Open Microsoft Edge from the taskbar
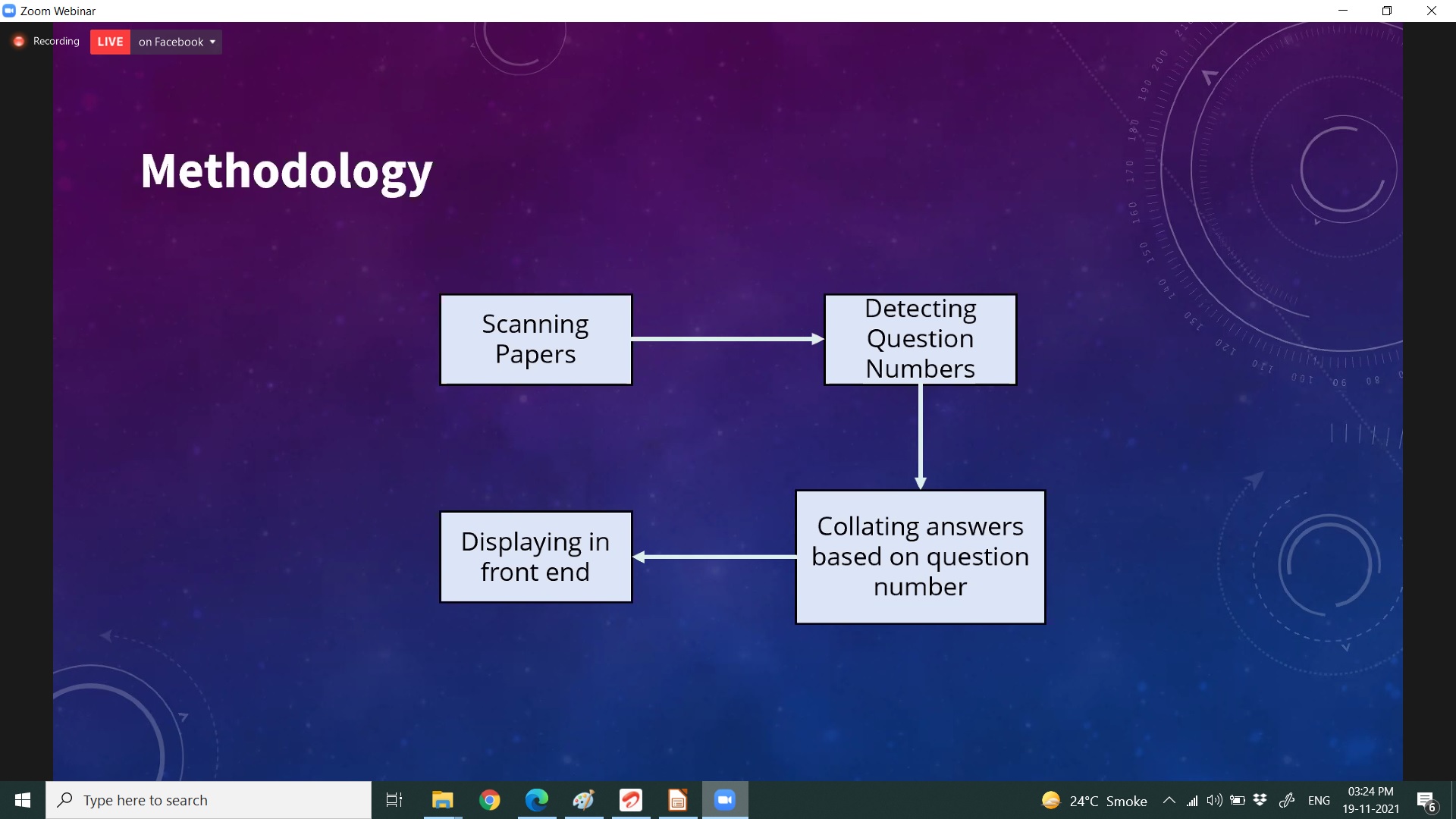The height and width of the screenshot is (819, 1456). 537,800
